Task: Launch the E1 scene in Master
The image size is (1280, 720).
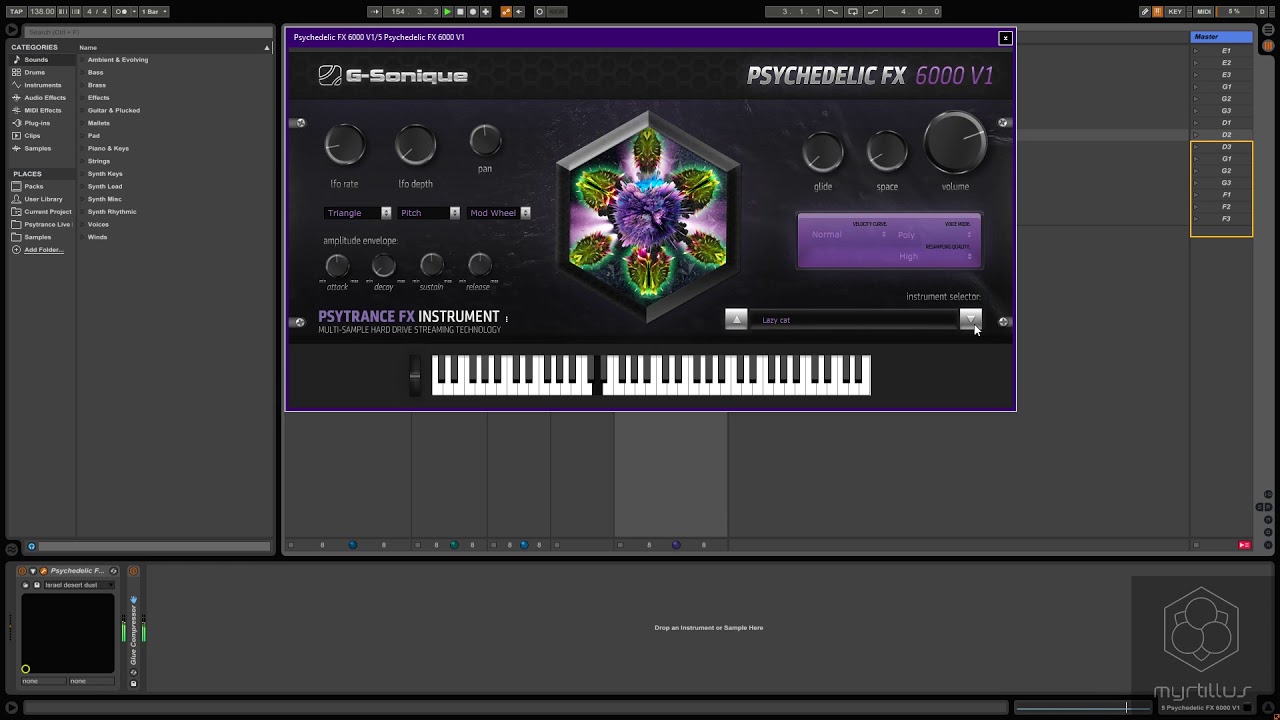Action: coord(1196,51)
